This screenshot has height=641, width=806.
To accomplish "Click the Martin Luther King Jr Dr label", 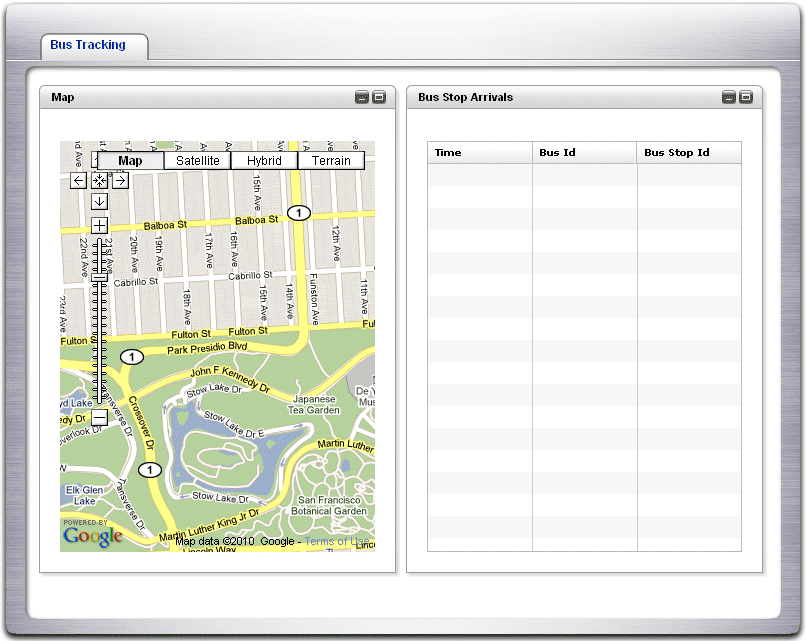I will pos(209,525).
